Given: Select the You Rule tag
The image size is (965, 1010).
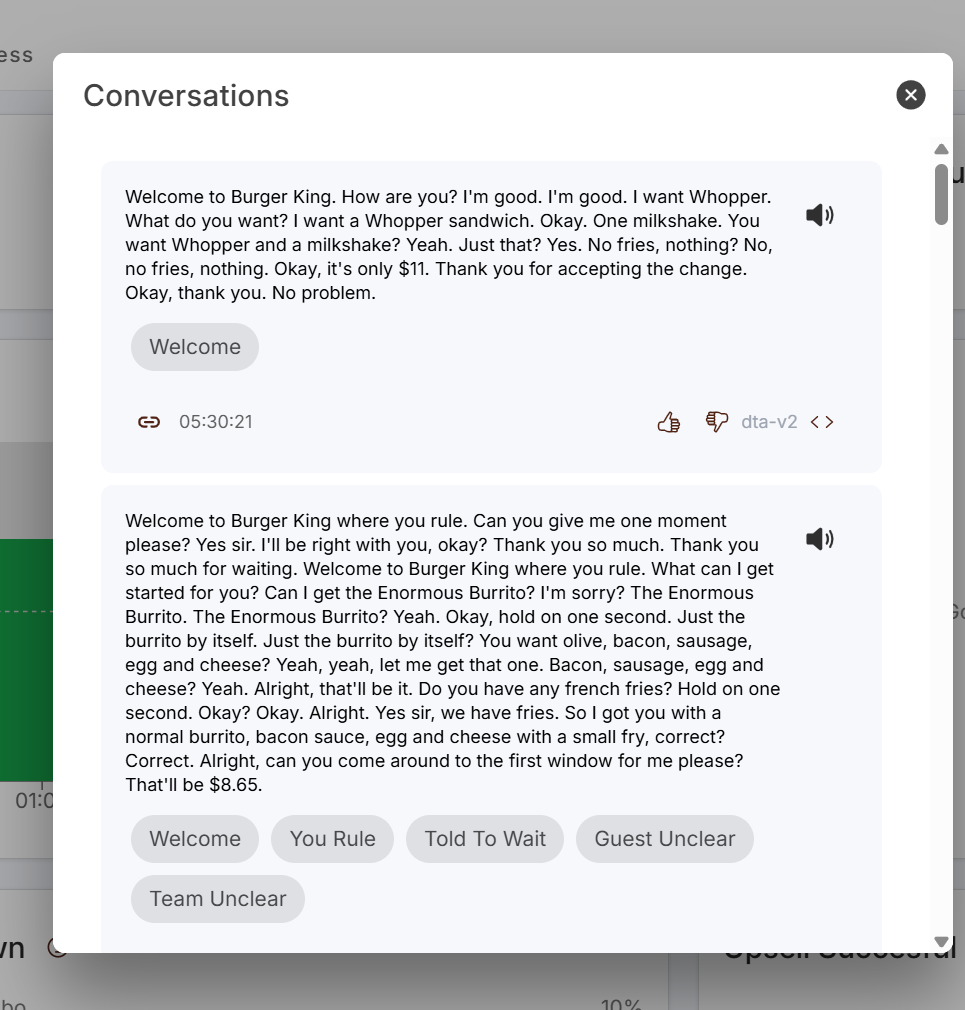Looking at the screenshot, I should click(332, 839).
